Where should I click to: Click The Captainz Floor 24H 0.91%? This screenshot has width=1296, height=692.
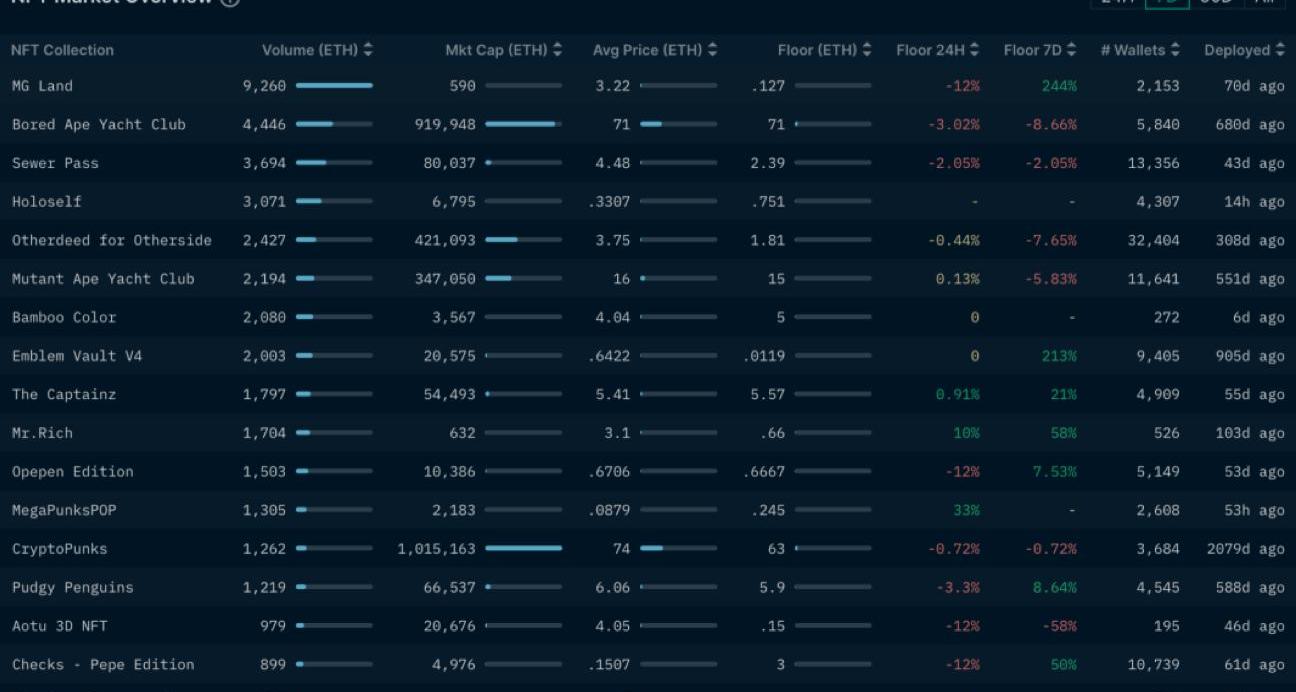pos(958,394)
